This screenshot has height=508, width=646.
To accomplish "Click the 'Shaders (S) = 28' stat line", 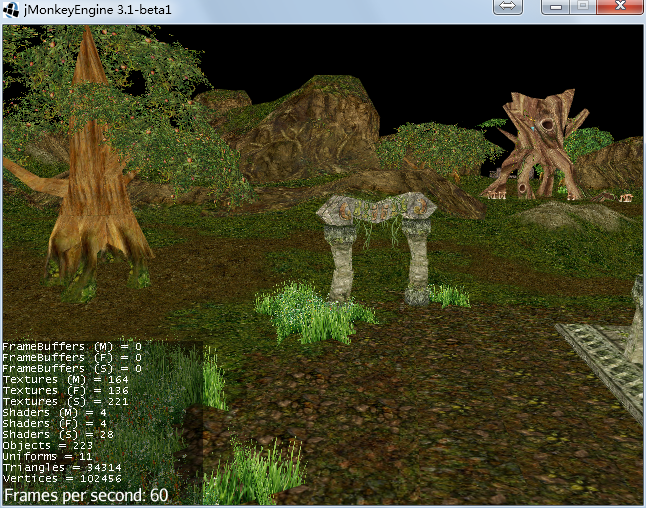I will [58, 434].
